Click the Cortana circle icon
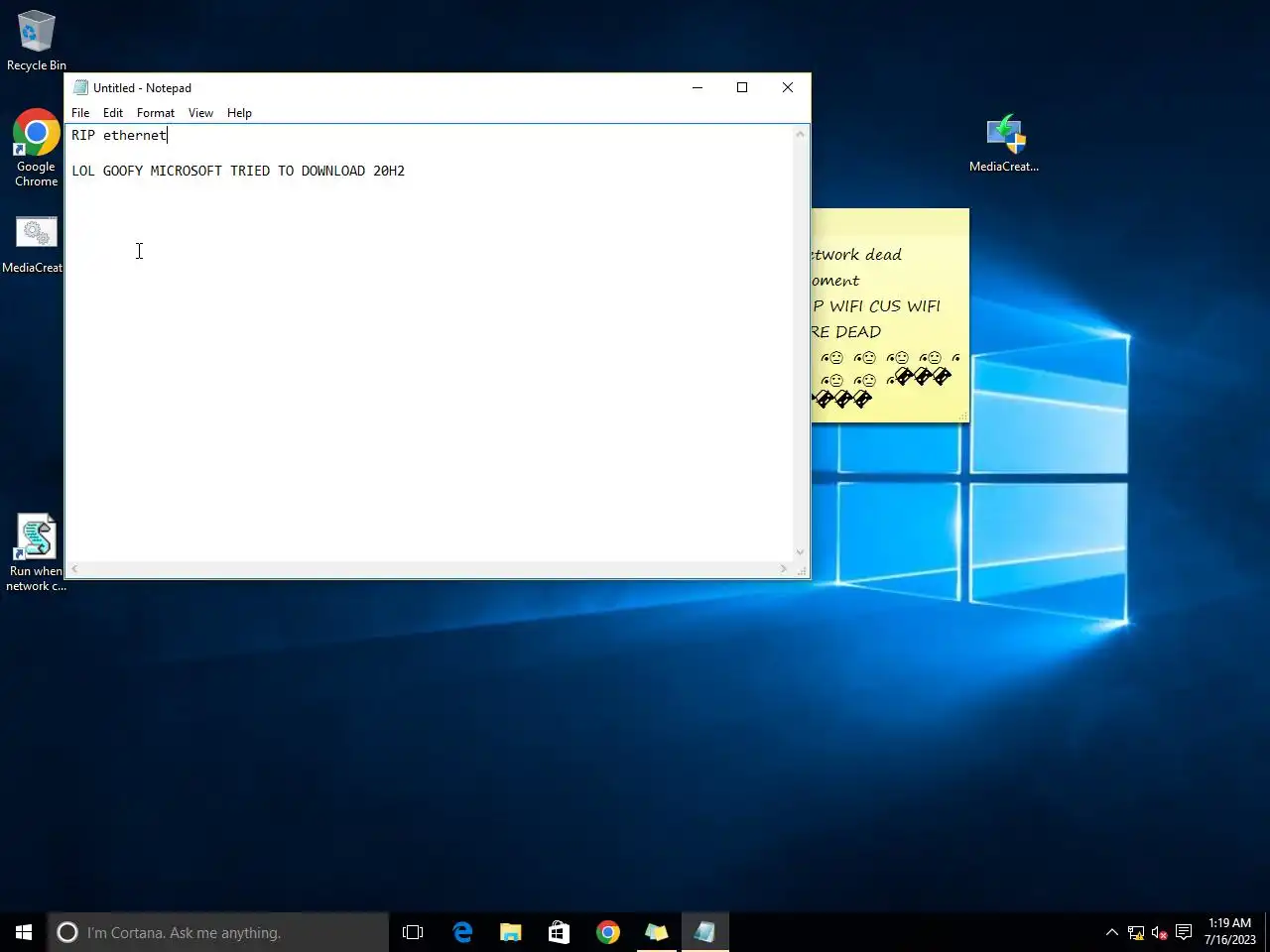The height and width of the screenshot is (952, 1270). [67, 932]
